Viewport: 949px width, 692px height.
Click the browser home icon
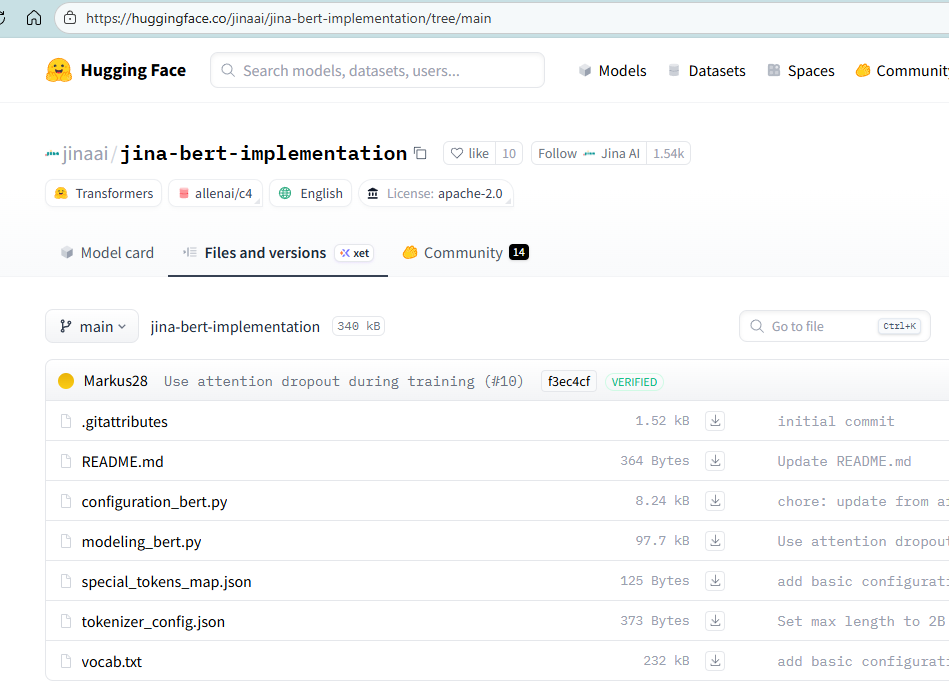point(34,18)
